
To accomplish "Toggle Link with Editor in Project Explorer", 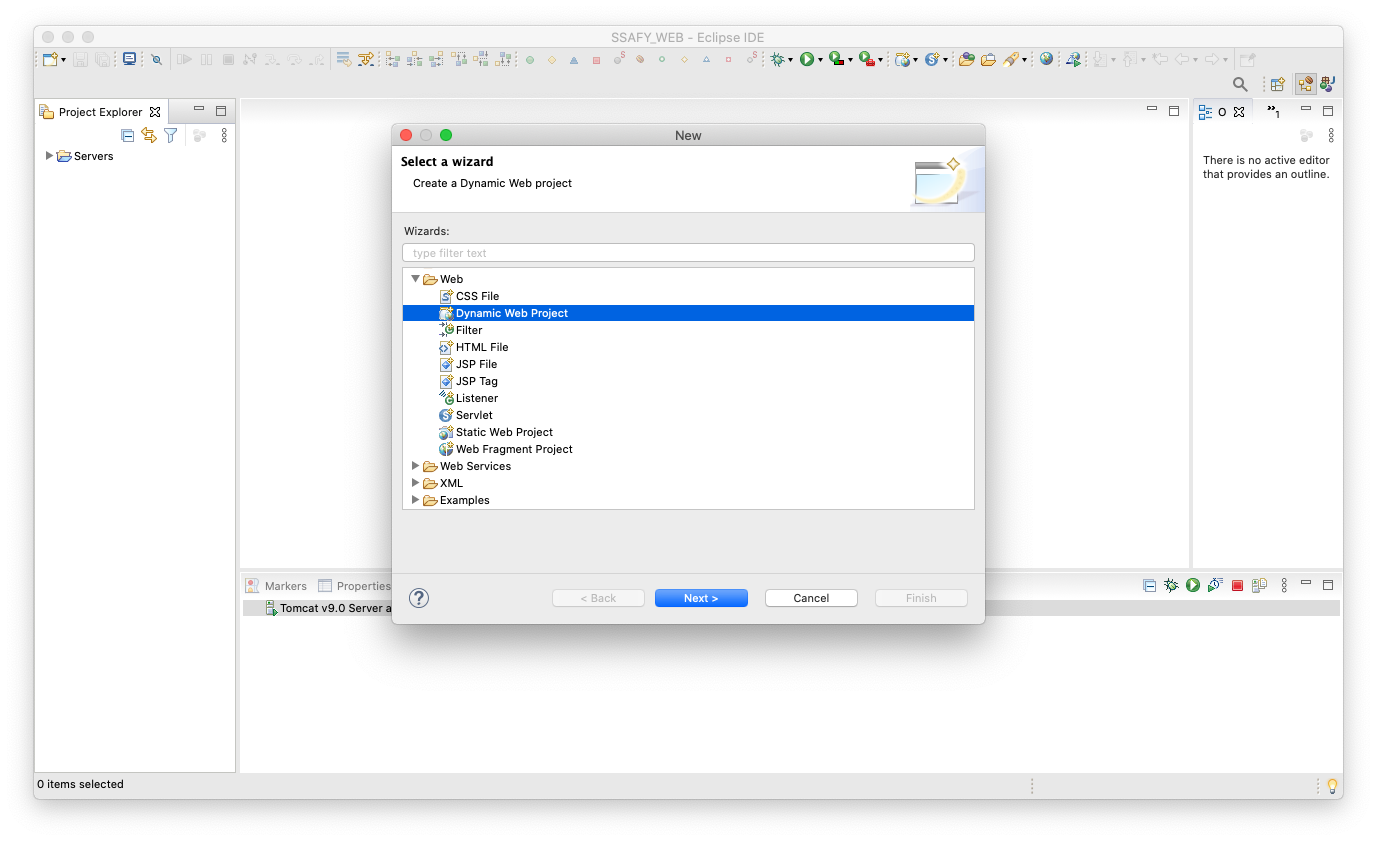I will [149, 135].
